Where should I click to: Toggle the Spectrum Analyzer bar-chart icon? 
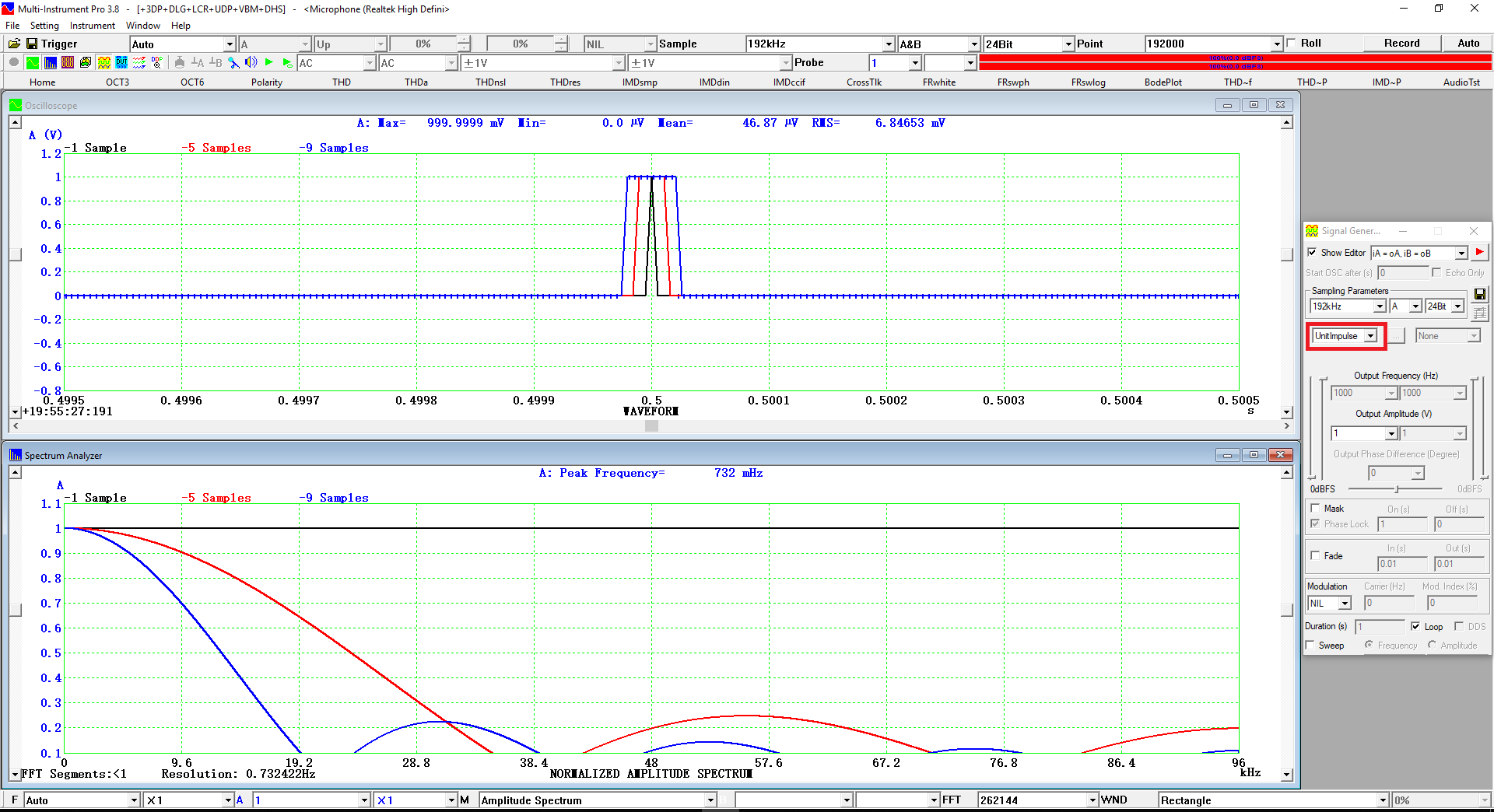point(50,62)
